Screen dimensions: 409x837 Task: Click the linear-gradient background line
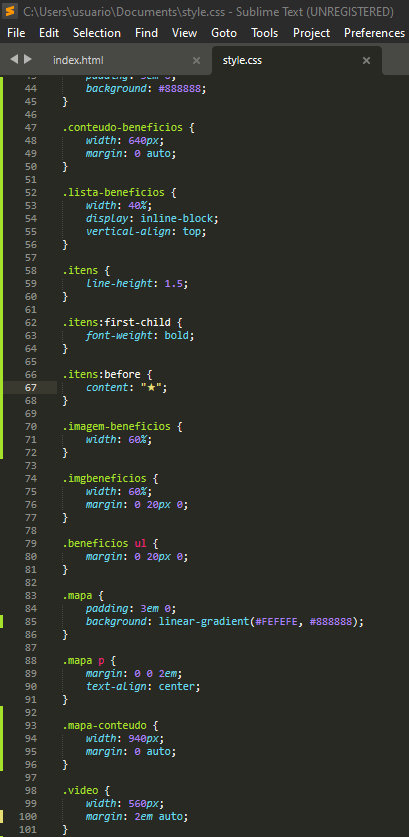pyautogui.click(x=225, y=622)
